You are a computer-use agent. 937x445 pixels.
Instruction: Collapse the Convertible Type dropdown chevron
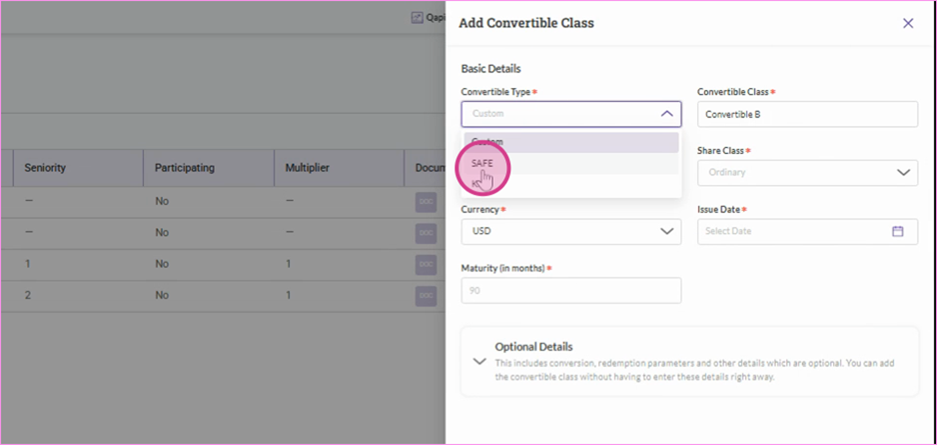(x=667, y=113)
